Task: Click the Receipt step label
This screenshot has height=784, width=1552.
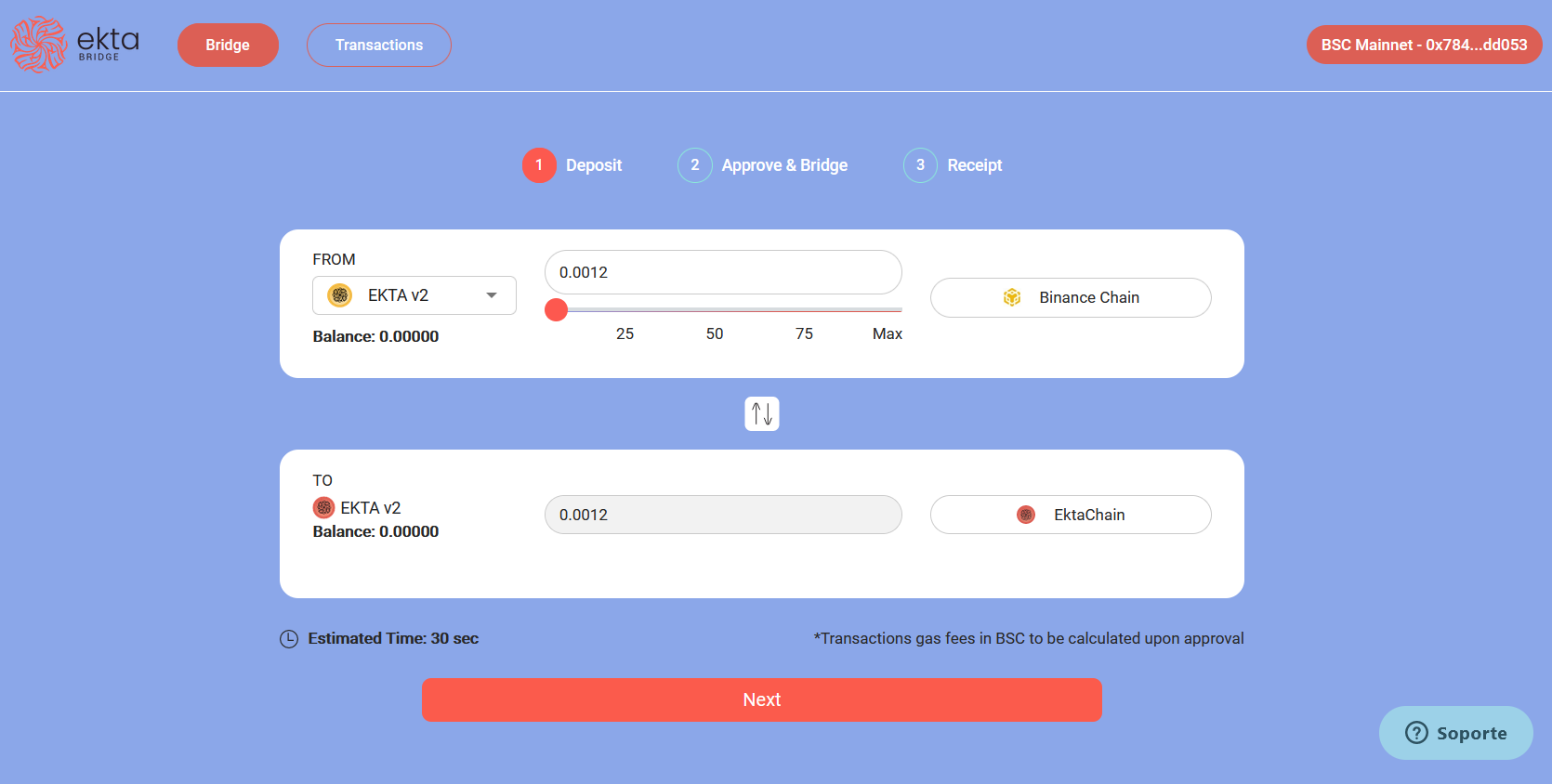Action: pyautogui.click(x=975, y=165)
